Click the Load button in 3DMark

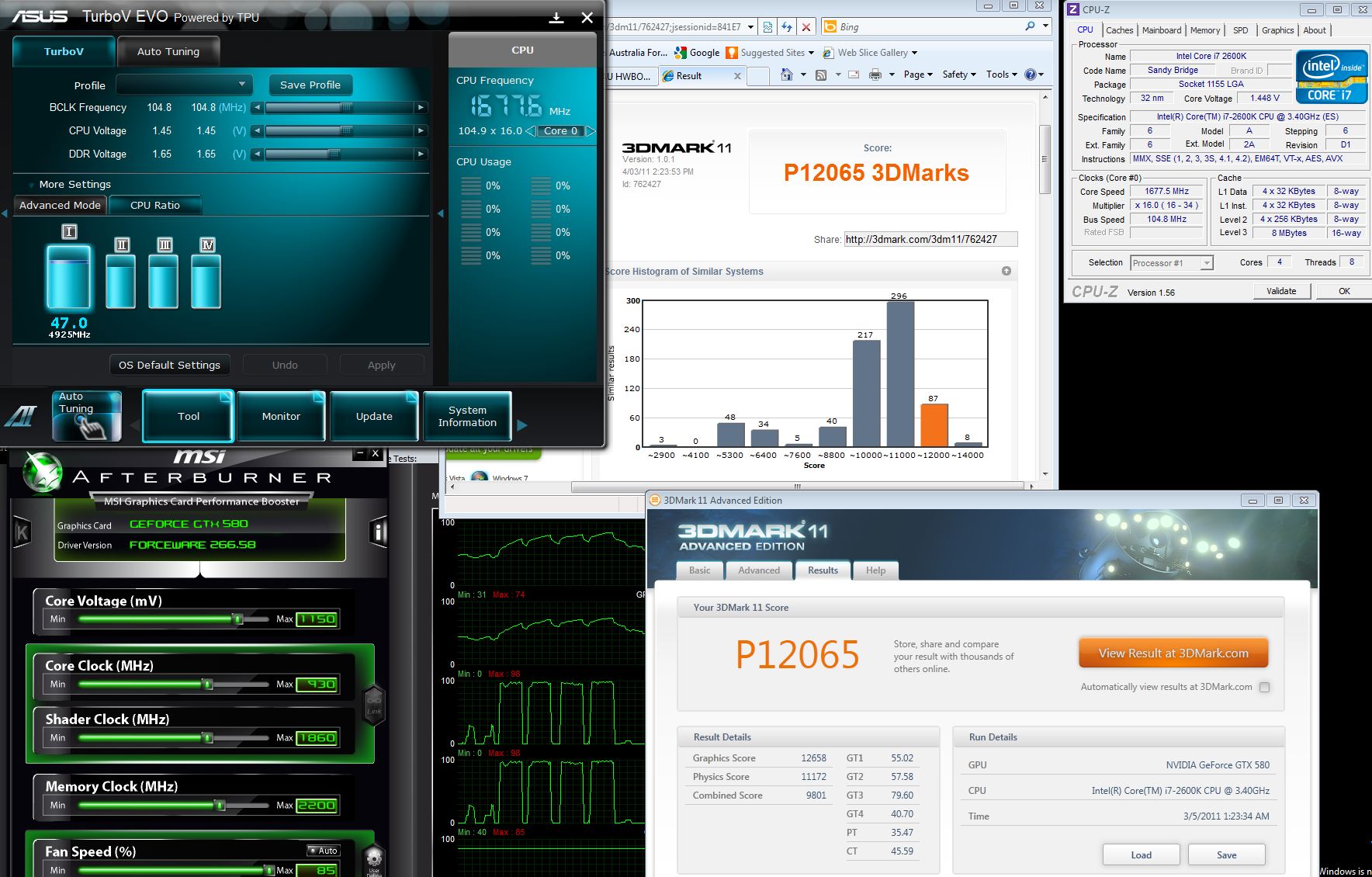1141,855
